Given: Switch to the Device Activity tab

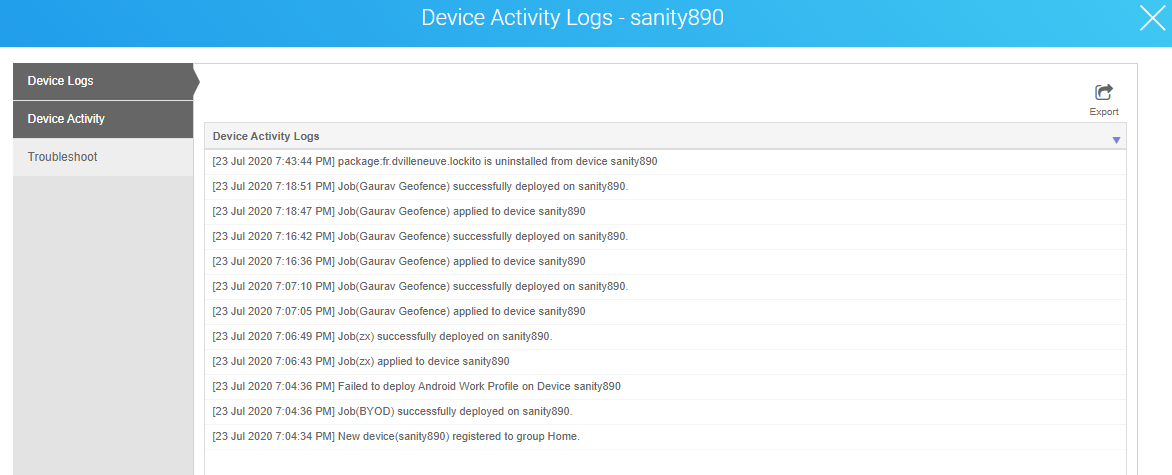Looking at the screenshot, I should click(103, 119).
